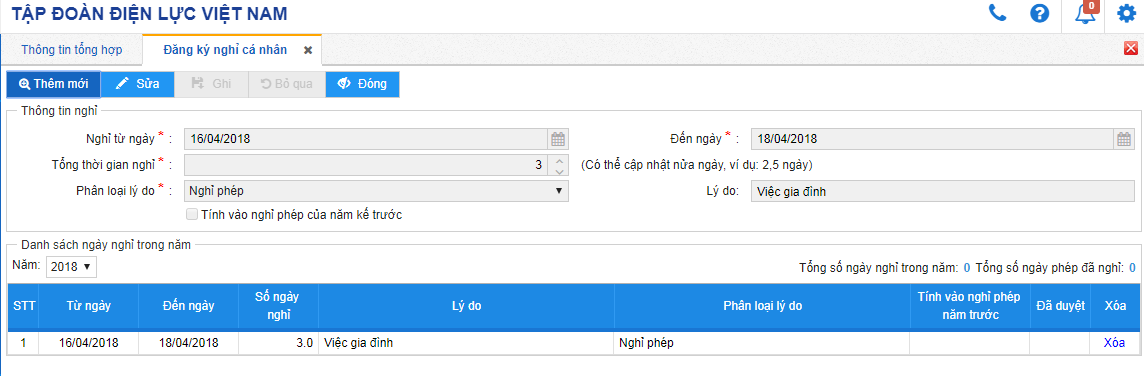
Task: Toggle Tính vào nghỉ phép của năm kế trước
Action: coord(192,215)
